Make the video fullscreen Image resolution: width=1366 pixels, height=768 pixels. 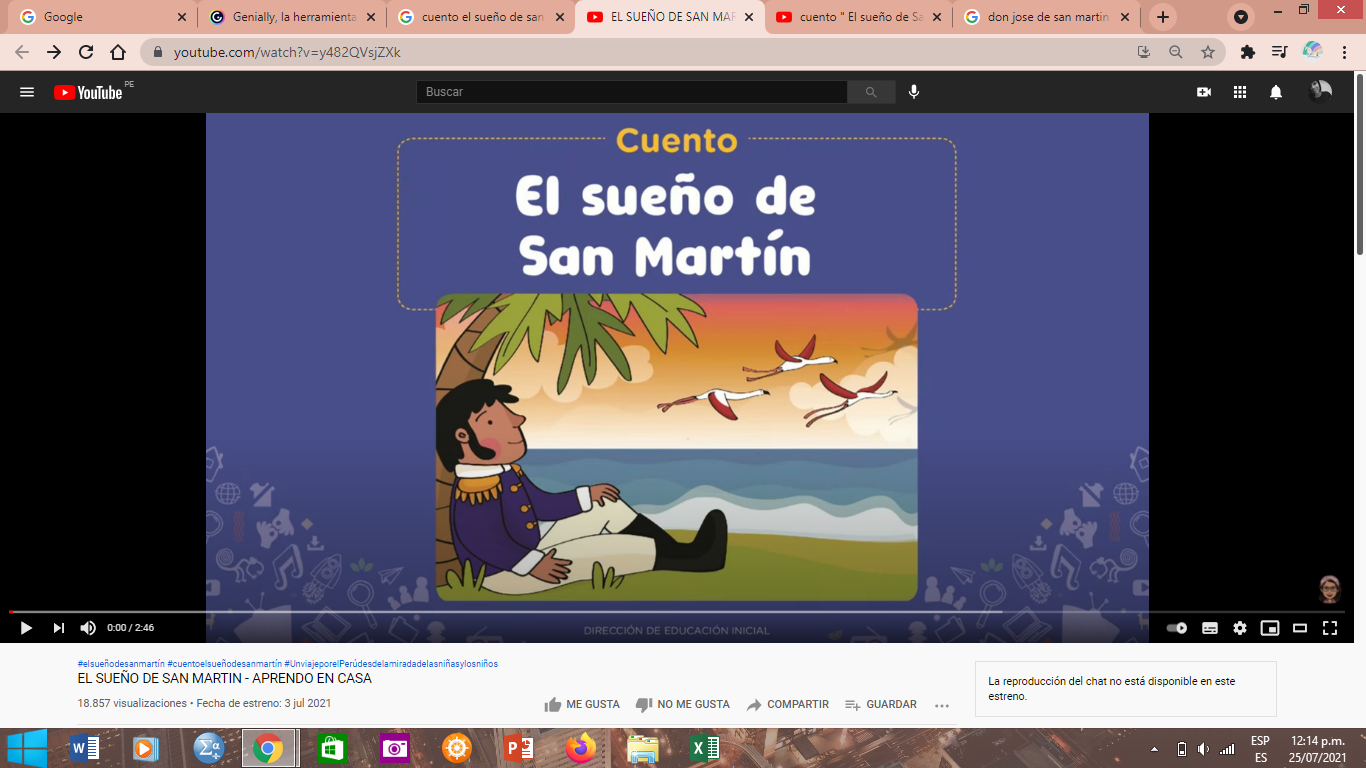pos(1331,628)
